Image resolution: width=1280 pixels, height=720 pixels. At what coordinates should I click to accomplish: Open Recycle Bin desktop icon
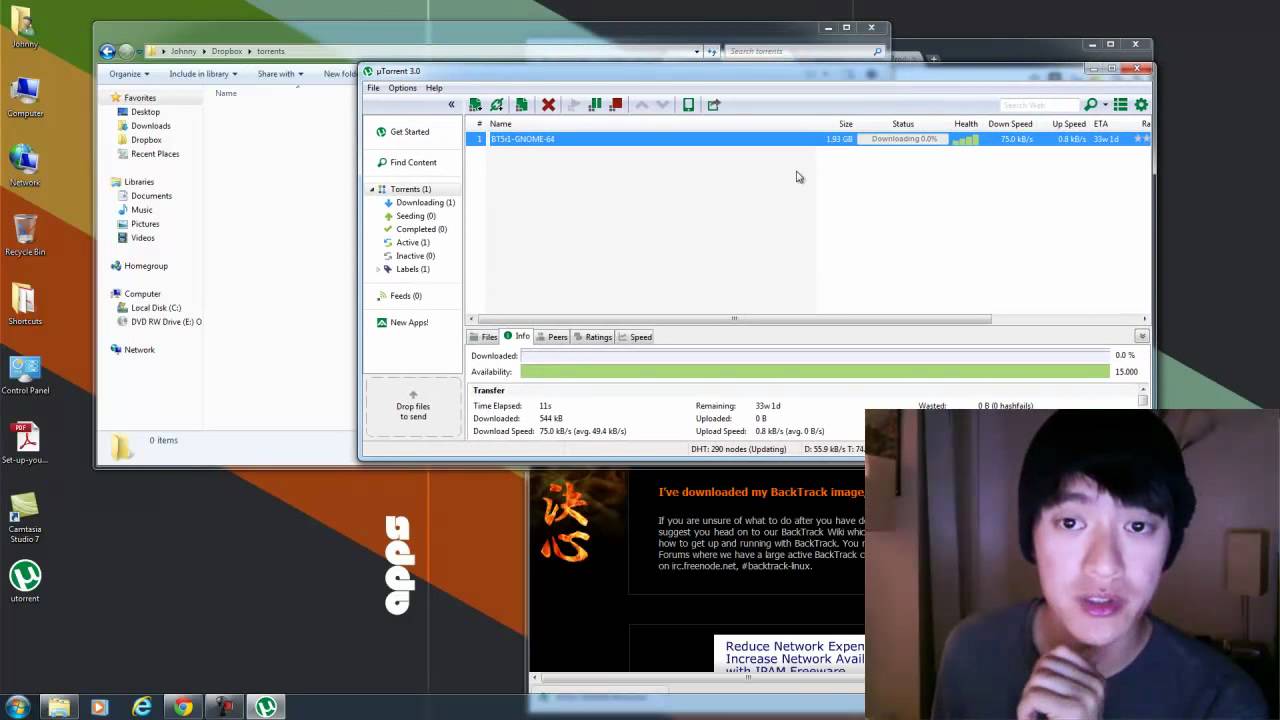pos(25,235)
